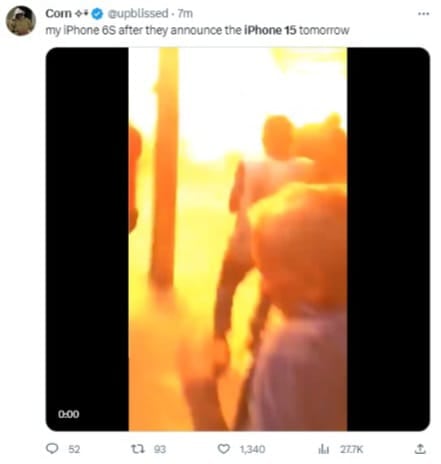Click the 0:00 video time label
This screenshot has width=441, height=464.
coord(69,414)
